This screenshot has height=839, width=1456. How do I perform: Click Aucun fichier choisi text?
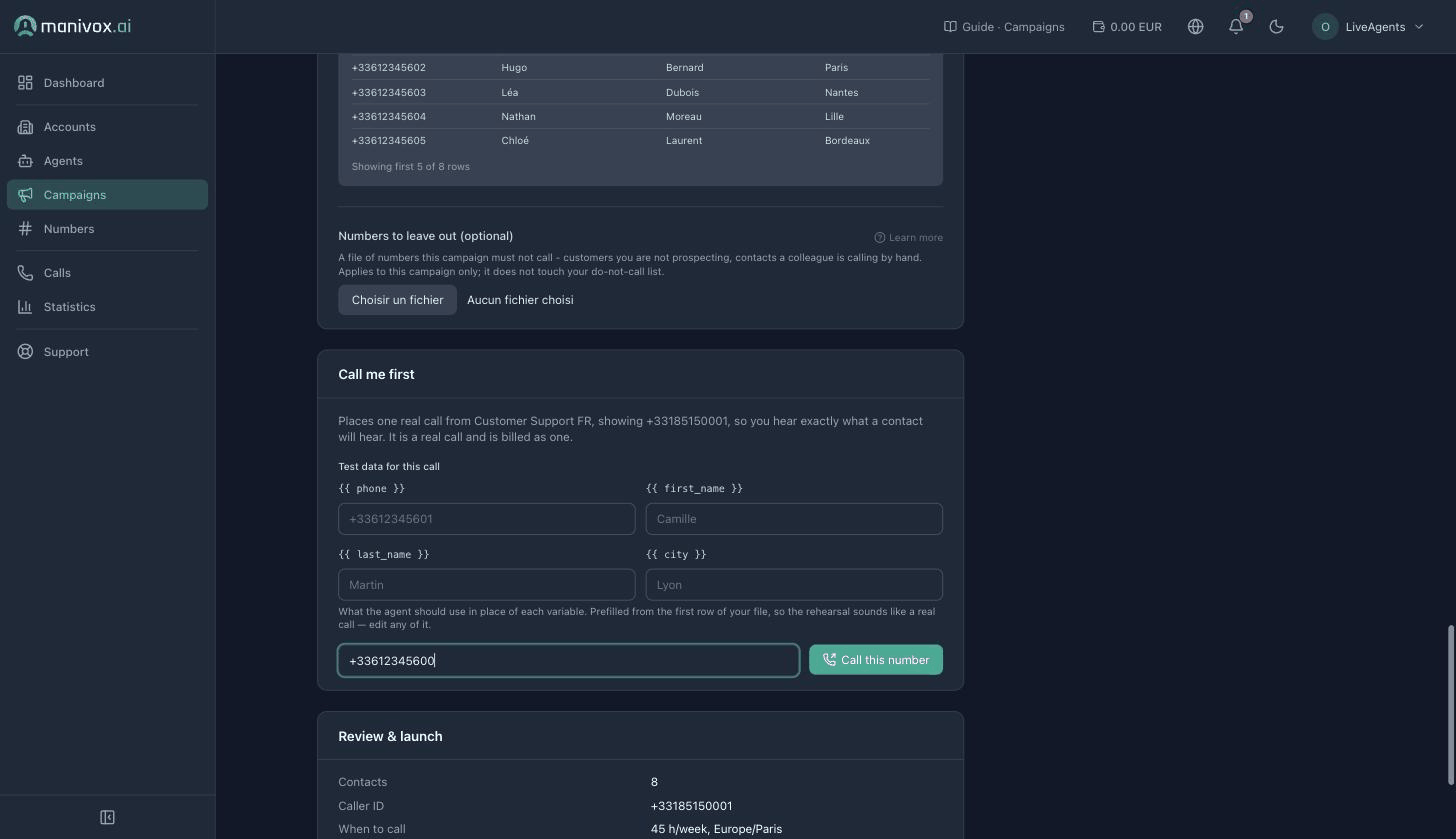click(x=520, y=300)
